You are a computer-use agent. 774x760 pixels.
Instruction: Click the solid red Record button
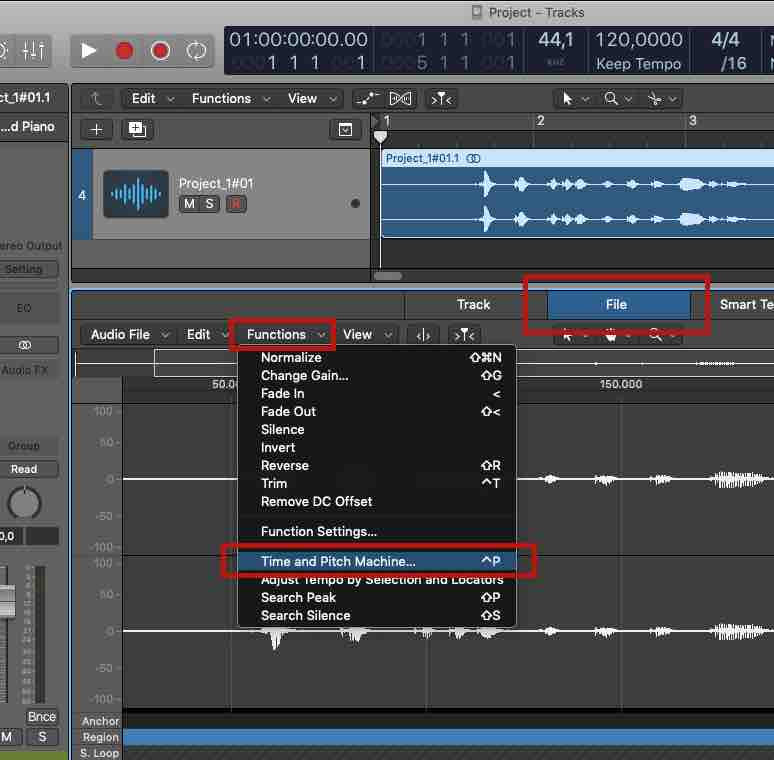tap(124, 50)
